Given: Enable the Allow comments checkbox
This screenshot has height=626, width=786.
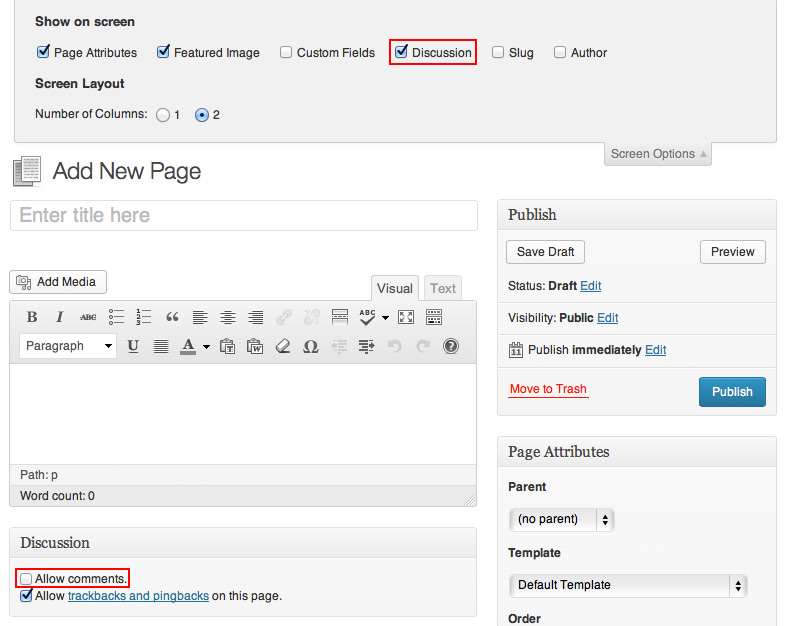Looking at the screenshot, I should tap(26, 579).
